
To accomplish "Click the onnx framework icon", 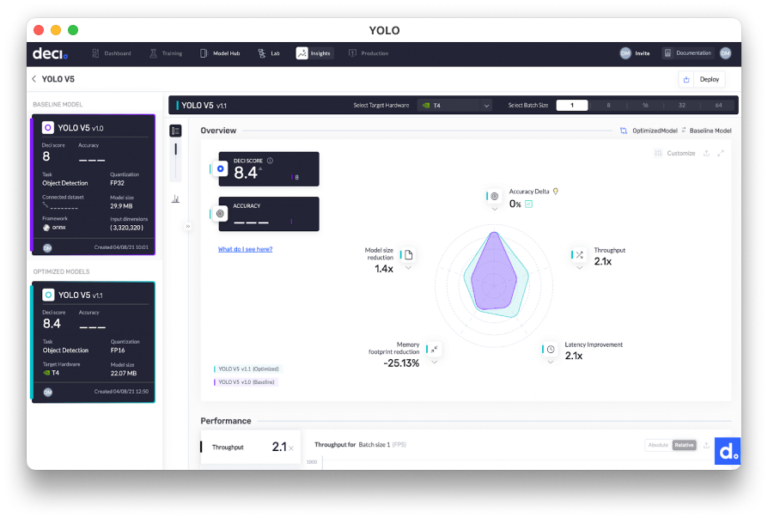I will (47, 228).
